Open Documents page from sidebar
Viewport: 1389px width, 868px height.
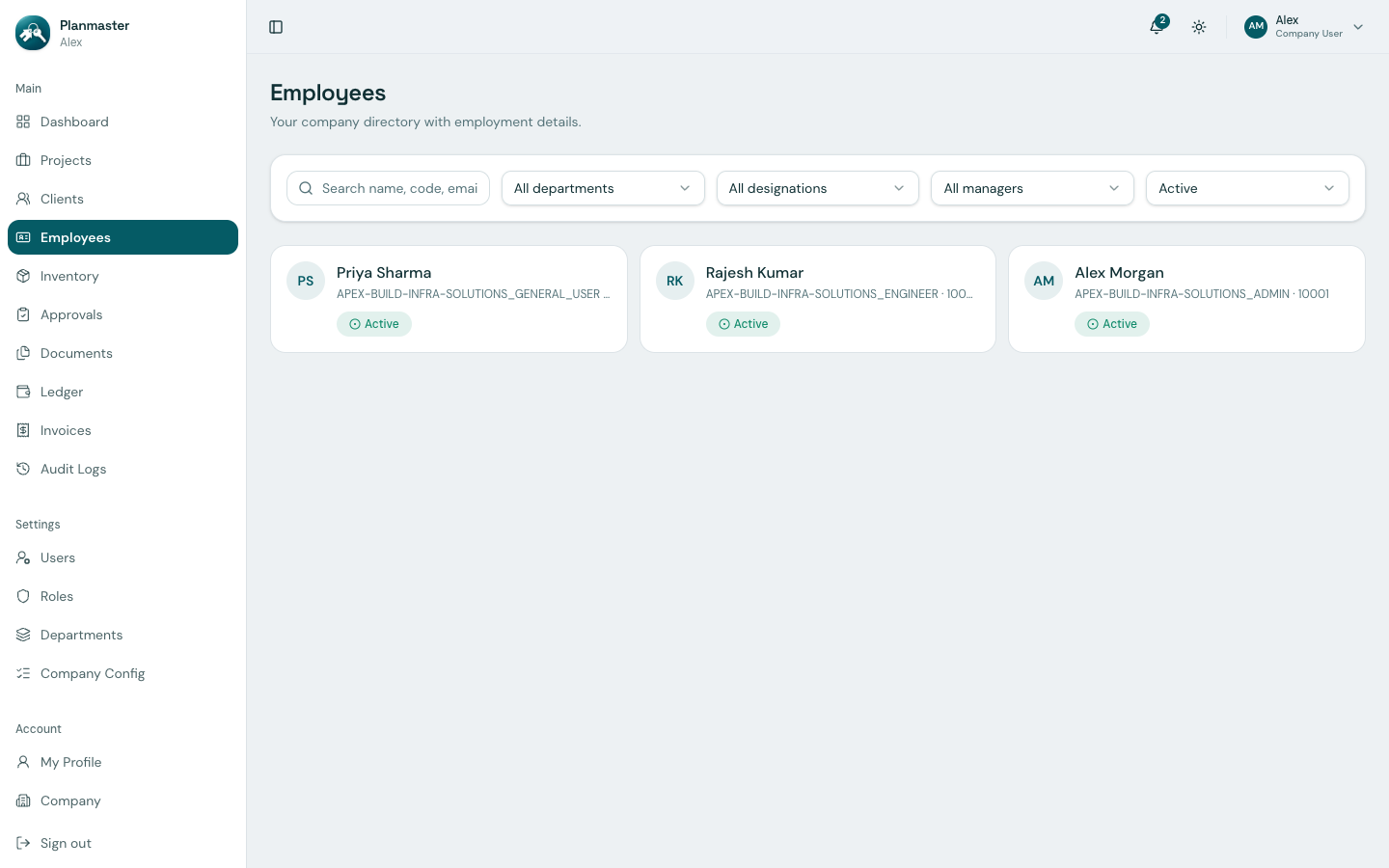coord(123,353)
